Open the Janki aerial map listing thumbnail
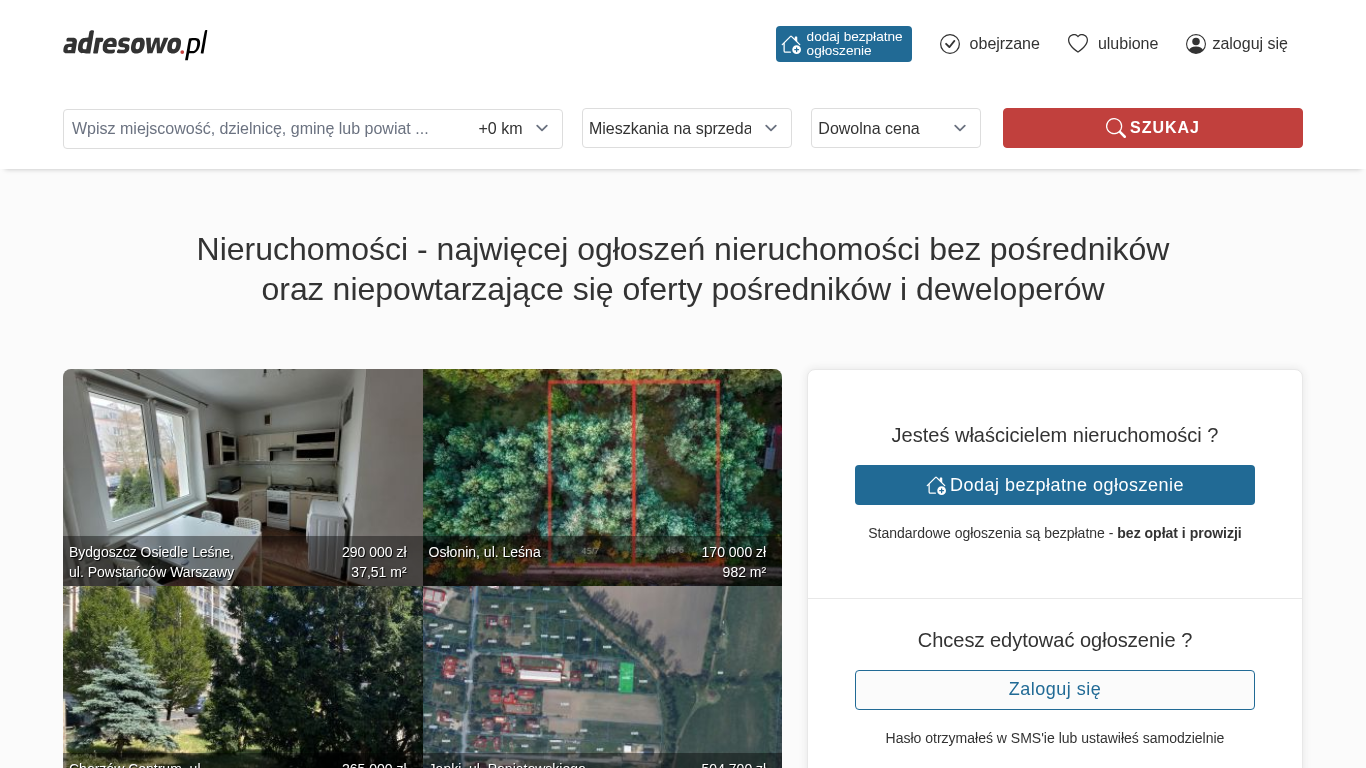Screen dimensions: 1366x768 602,670
